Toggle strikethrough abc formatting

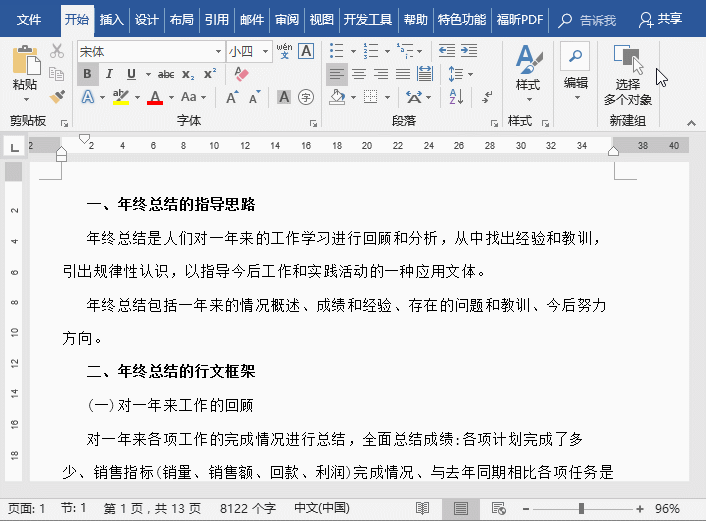coord(166,74)
